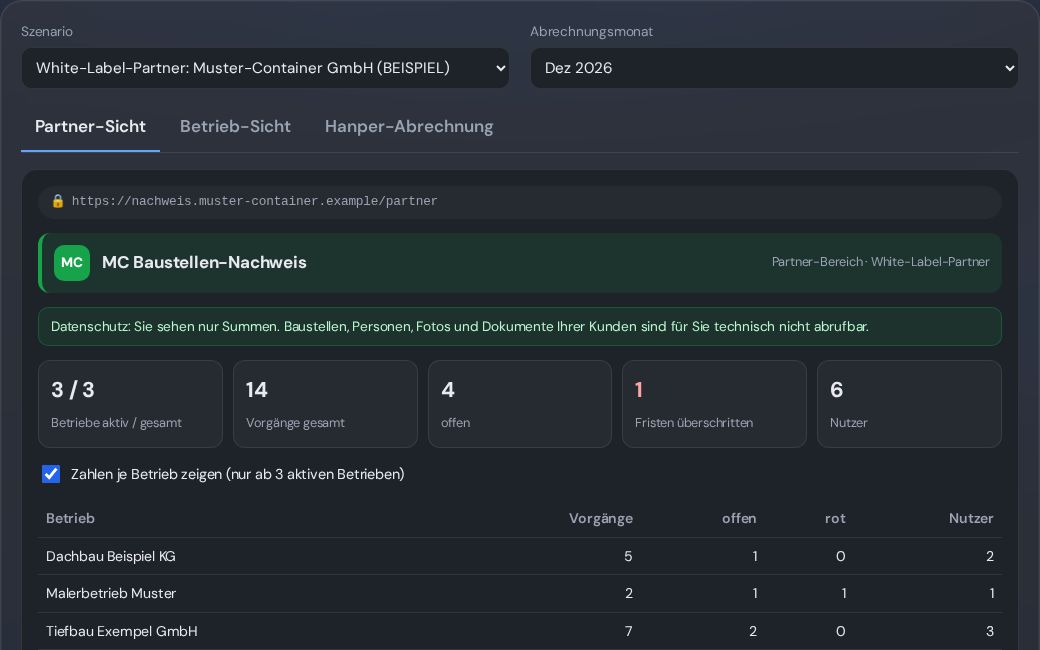
Task: Click the URL nachweis.muster-container.example/partner
Action: pos(255,201)
